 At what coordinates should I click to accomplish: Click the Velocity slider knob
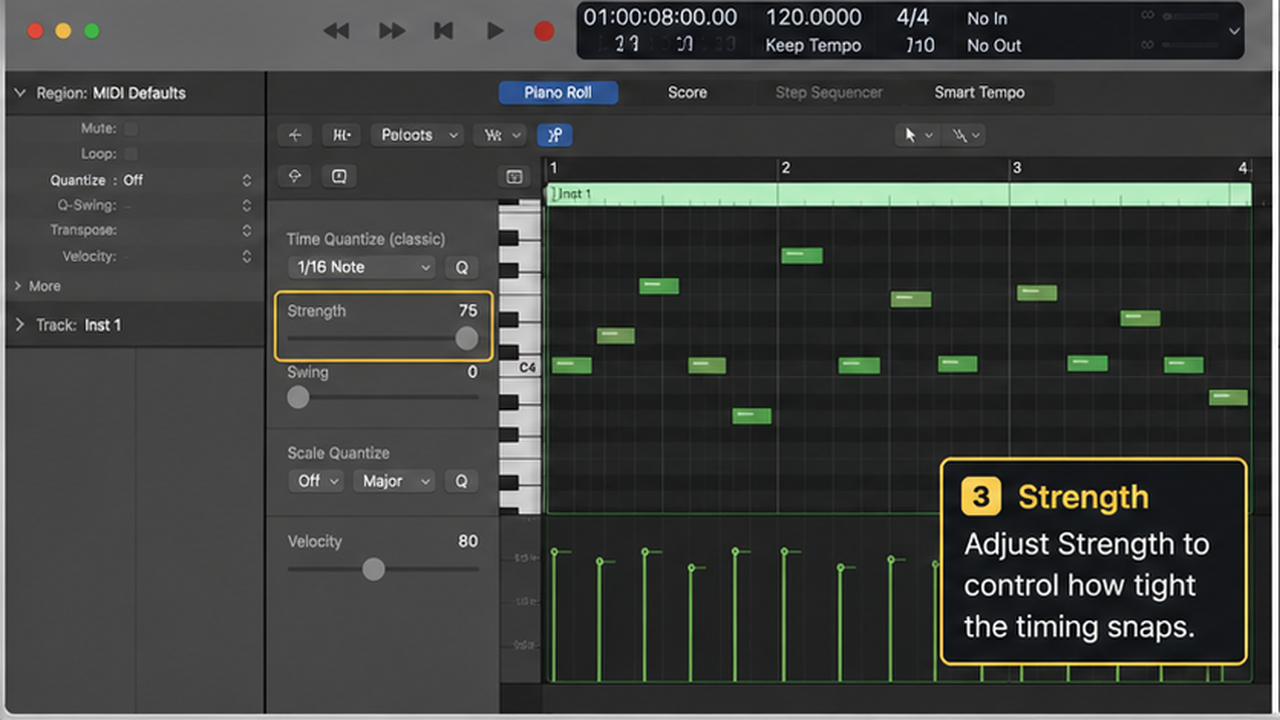coord(373,569)
